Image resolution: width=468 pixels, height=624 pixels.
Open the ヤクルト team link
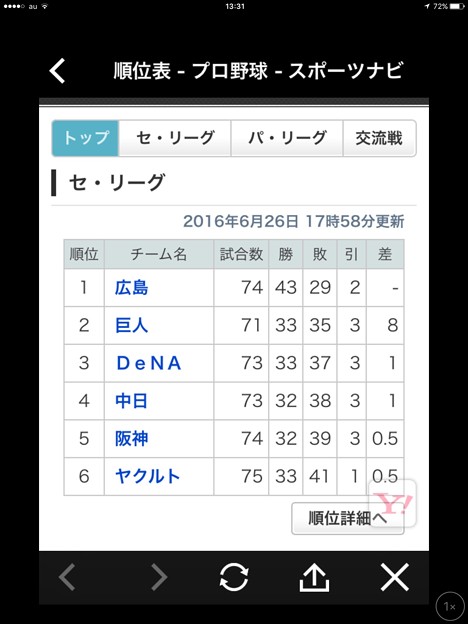click(148, 476)
